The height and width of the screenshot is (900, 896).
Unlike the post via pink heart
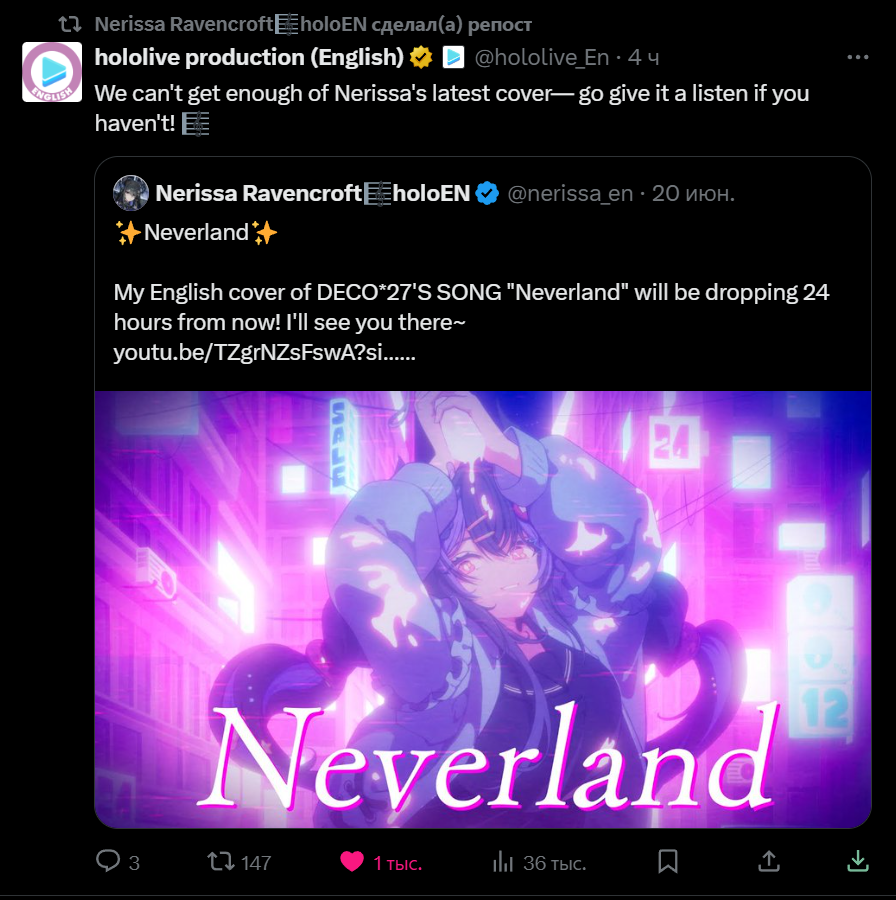[x=352, y=862]
